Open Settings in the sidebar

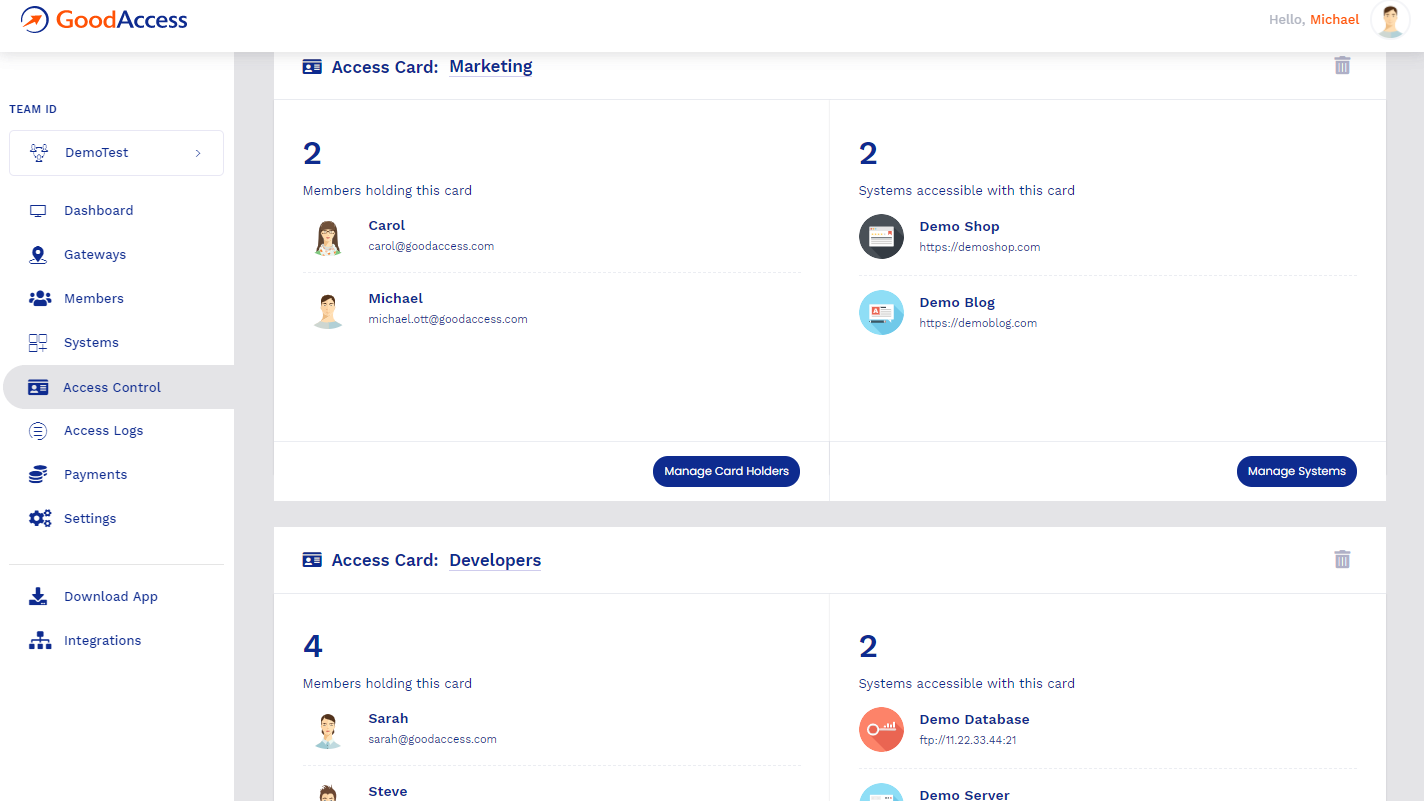(x=89, y=519)
